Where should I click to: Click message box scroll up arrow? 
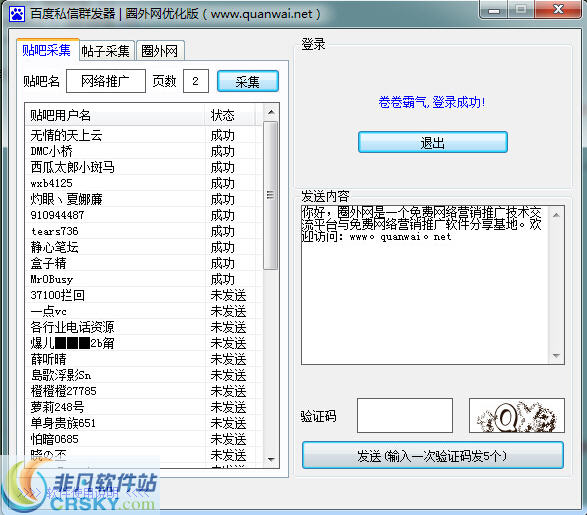coord(556,215)
